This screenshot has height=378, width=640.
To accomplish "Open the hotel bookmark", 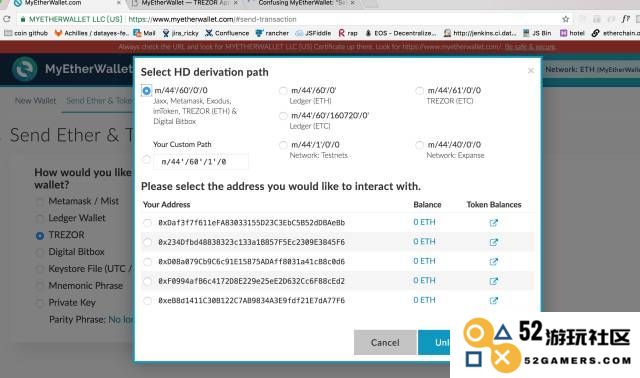I will click(572, 33).
